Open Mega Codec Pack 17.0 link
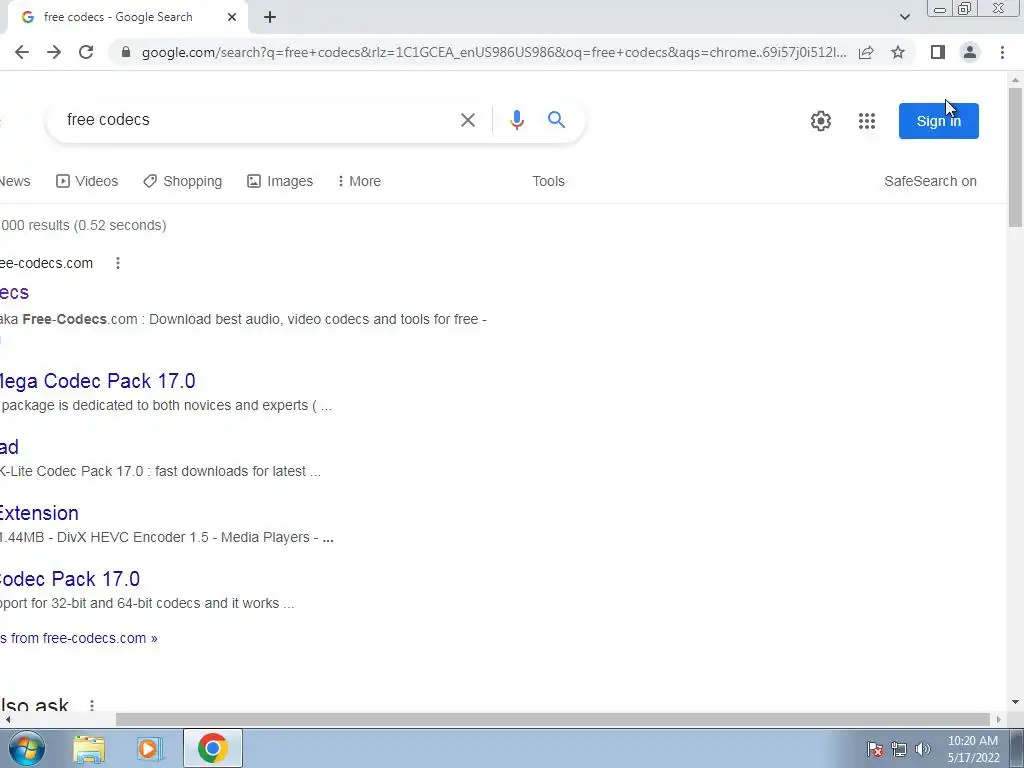The image size is (1024, 768). [97, 381]
